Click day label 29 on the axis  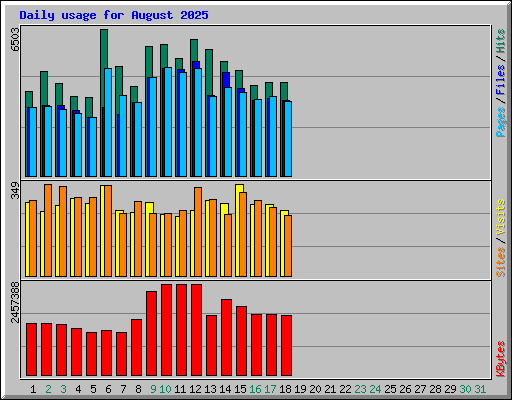(450, 389)
